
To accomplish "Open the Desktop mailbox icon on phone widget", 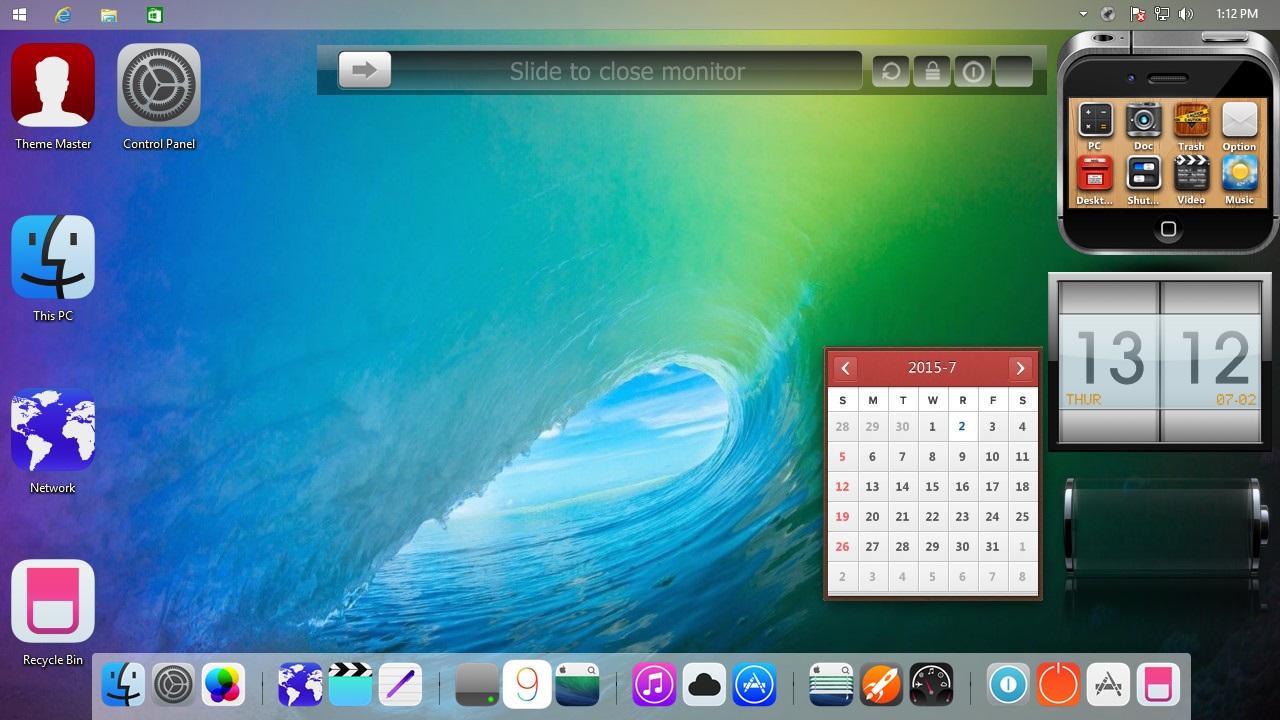I will pos(1095,174).
